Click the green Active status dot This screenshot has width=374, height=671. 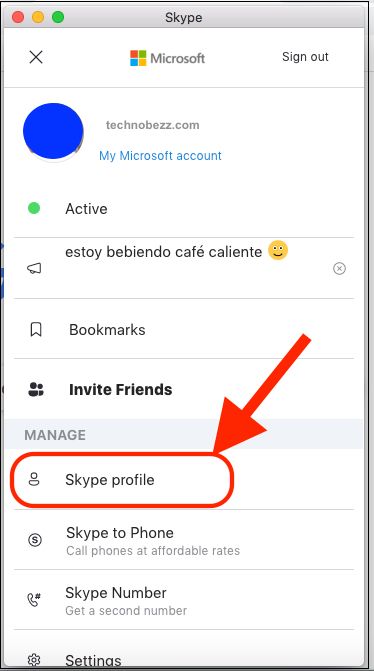pos(34,208)
